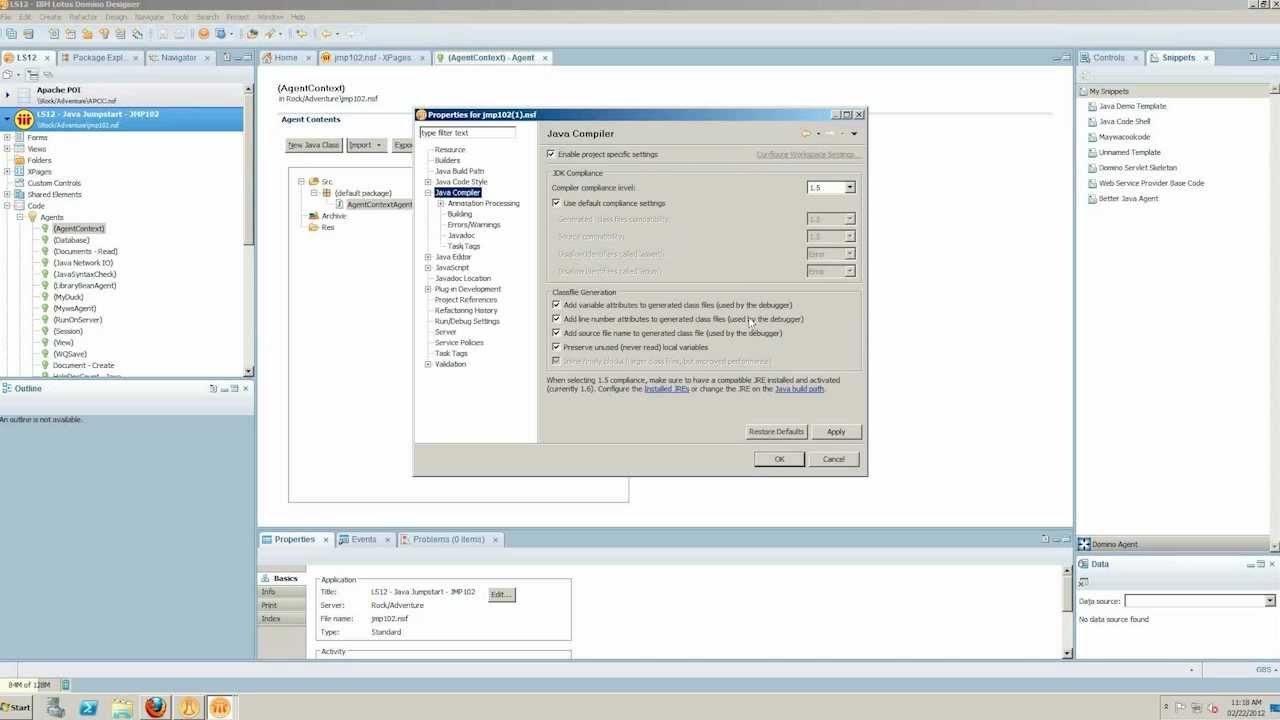The width and height of the screenshot is (1280, 720).
Task: Click the Apache POI application icon
Action: tap(23, 95)
